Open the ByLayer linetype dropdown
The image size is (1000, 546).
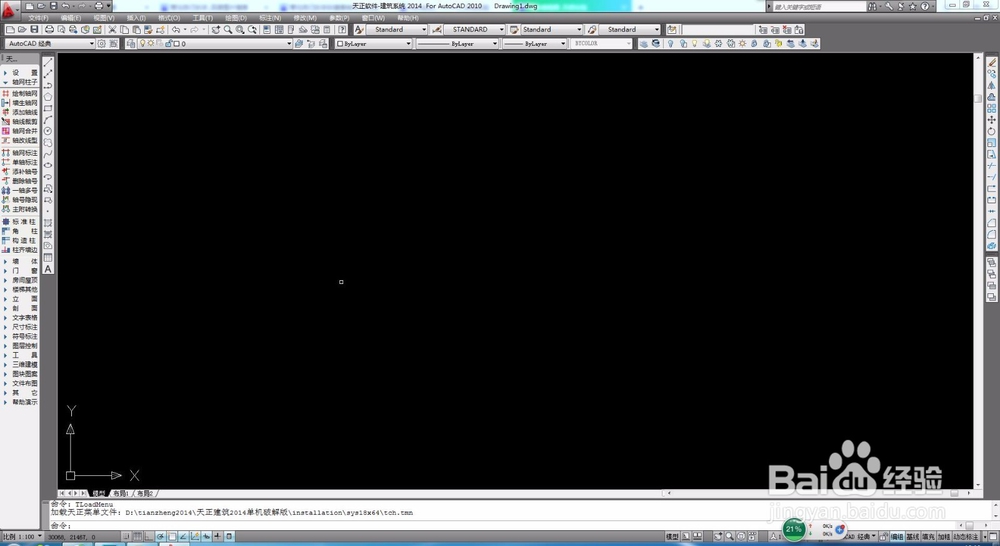[457, 44]
